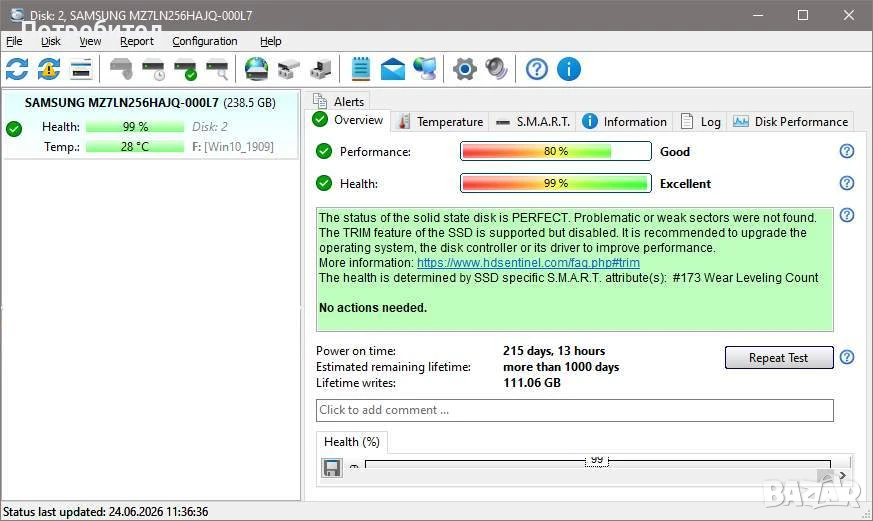The image size is (873, 521).
Task: Click the help icon beside status text box
Action: click(x=846, y=215)
